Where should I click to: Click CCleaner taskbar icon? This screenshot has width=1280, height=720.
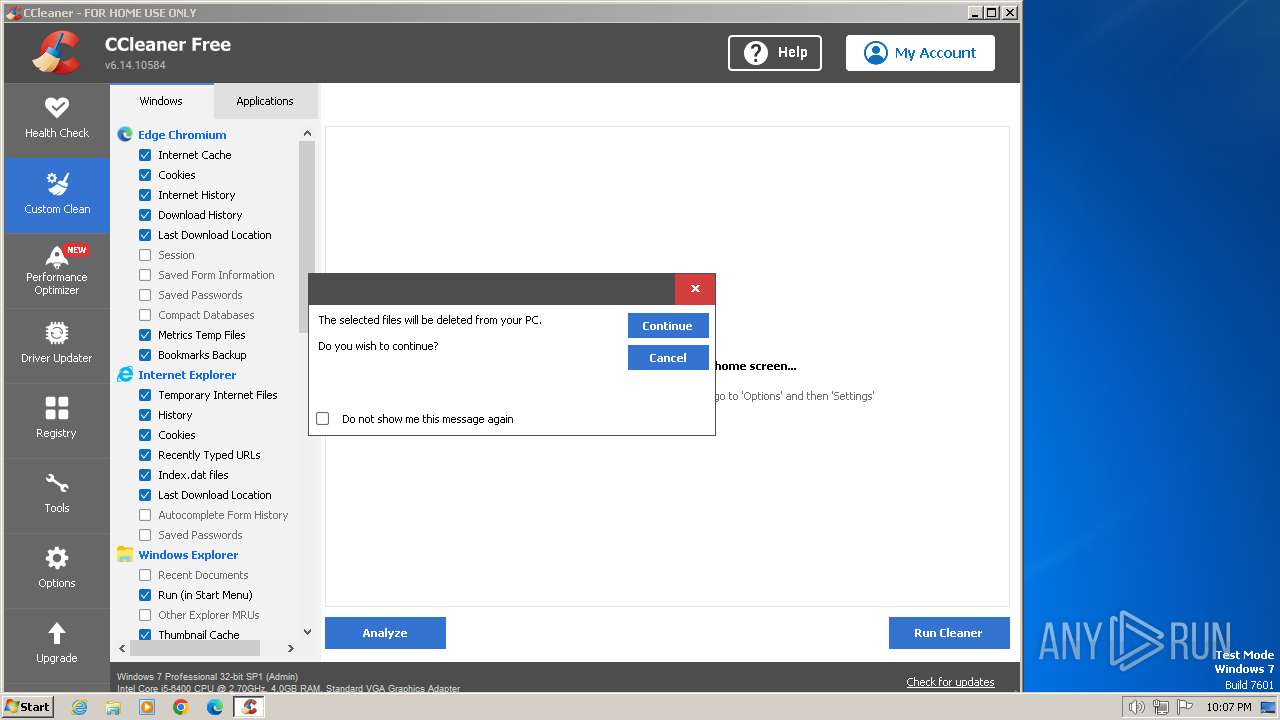pos(249,707)
